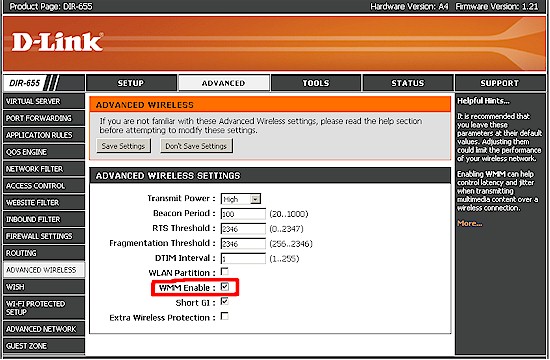Click the Helpful Hints heading
Image resolution: width=550 pixels, height=360 pixels.
tap(483, 101)
